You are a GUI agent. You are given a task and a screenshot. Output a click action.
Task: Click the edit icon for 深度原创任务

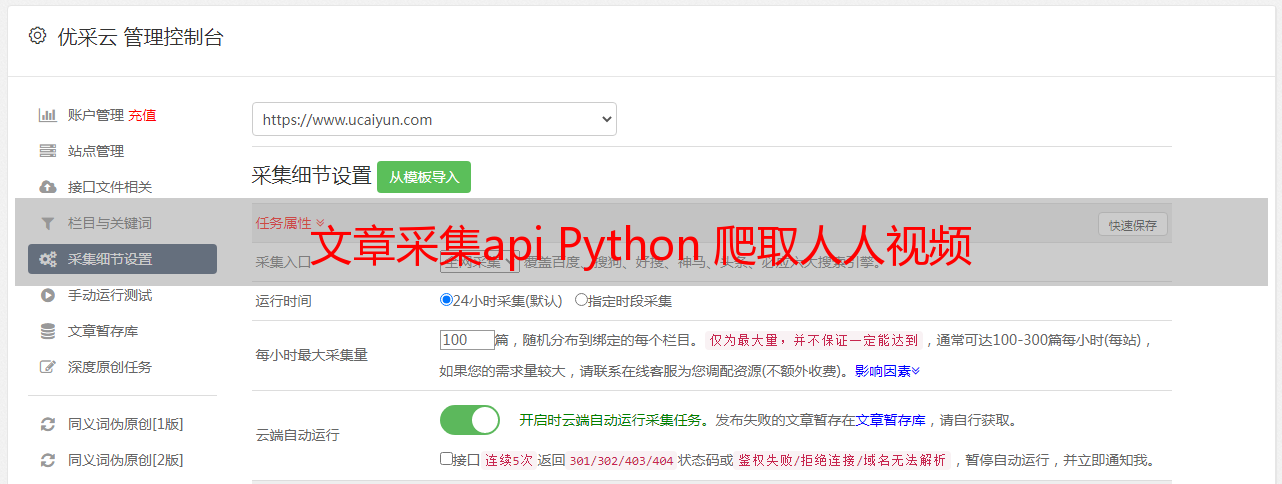tap(47, 367)
